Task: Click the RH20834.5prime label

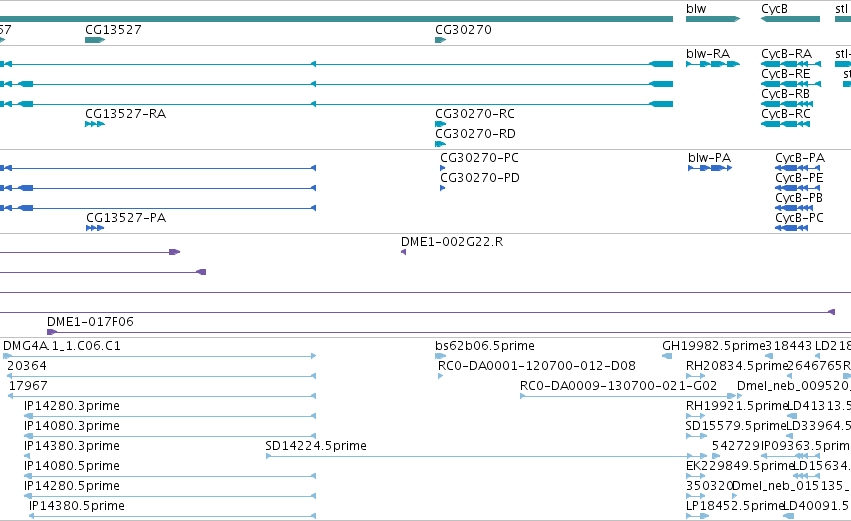Action: point(737,366)
